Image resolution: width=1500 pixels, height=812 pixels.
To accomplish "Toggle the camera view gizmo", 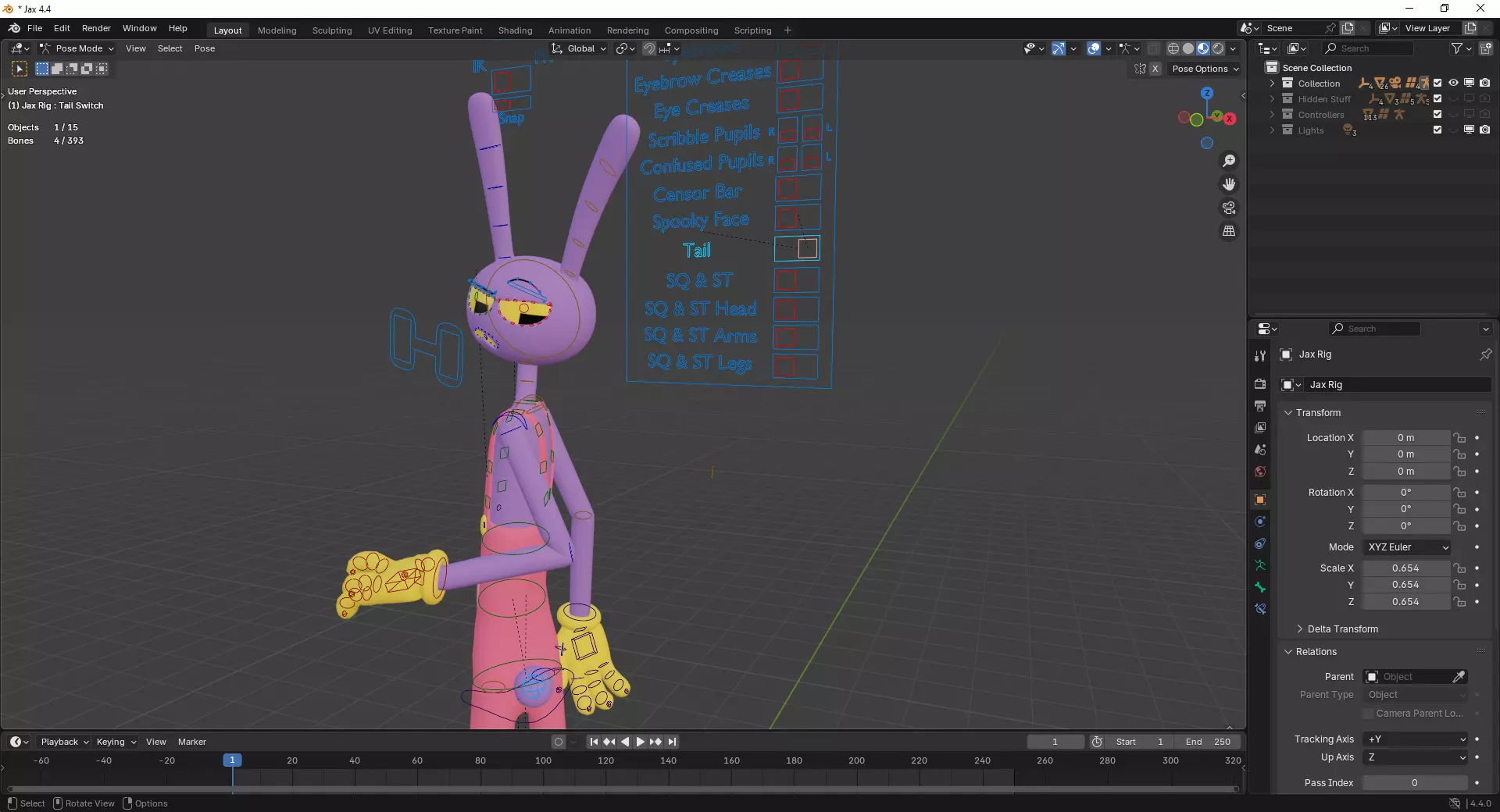I will coord(1229,208).
